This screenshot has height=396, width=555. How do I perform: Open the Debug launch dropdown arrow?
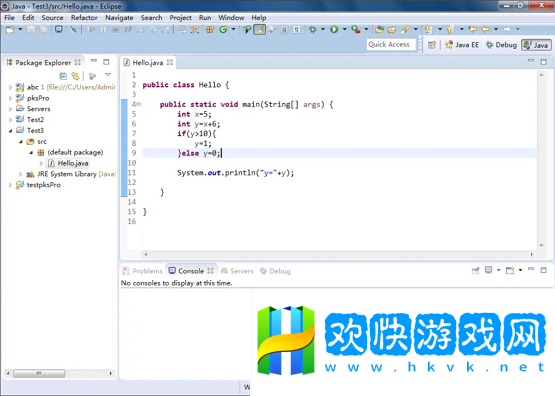tap(323, 29)
